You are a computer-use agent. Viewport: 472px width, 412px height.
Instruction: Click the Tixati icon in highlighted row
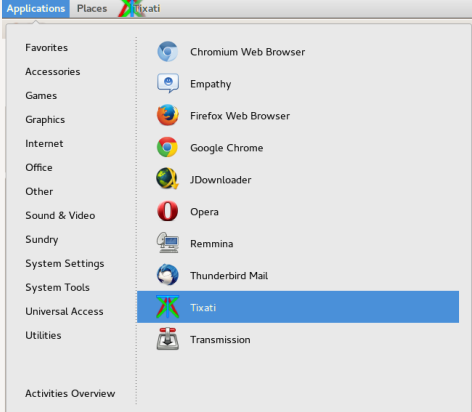click(x=168, y=307)
